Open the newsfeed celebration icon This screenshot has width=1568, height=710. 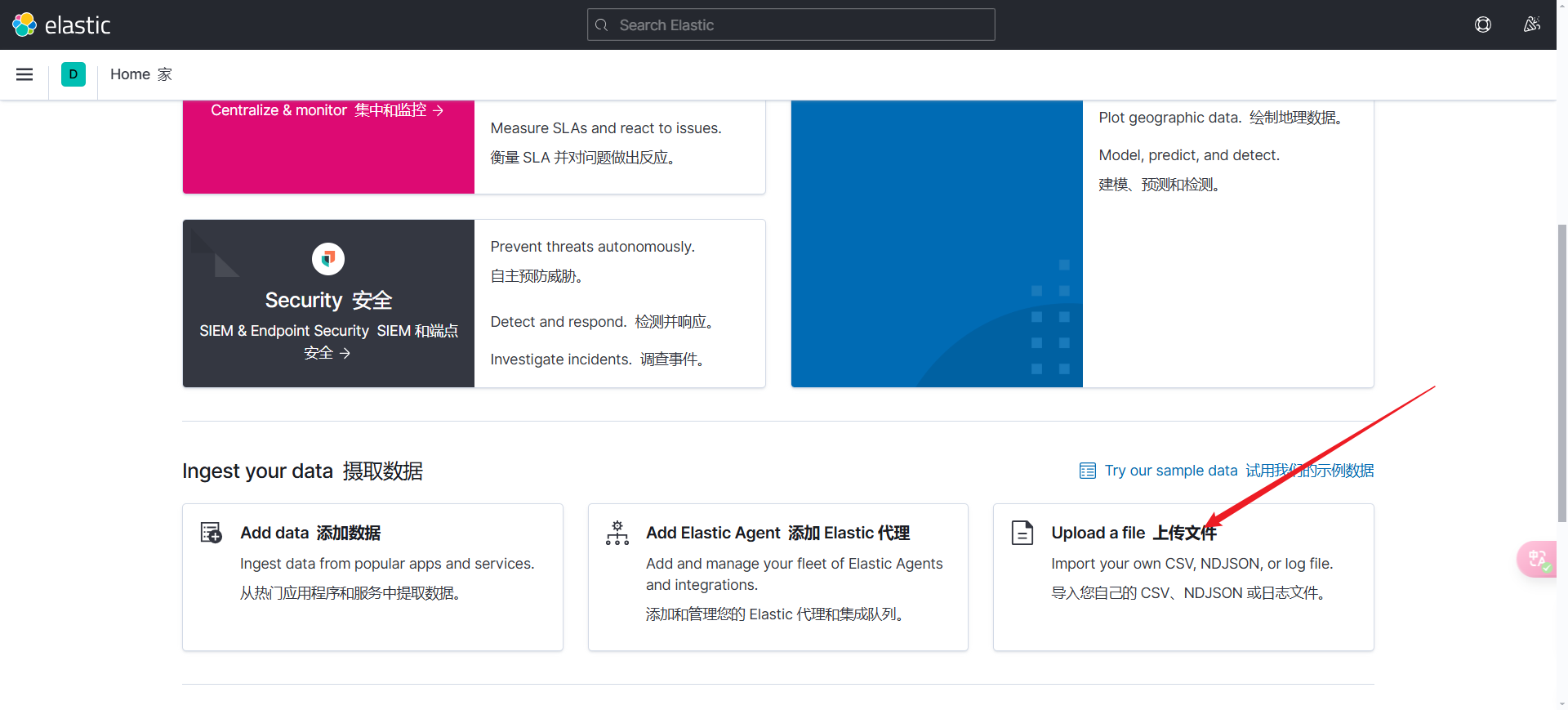click(1532, 25)
